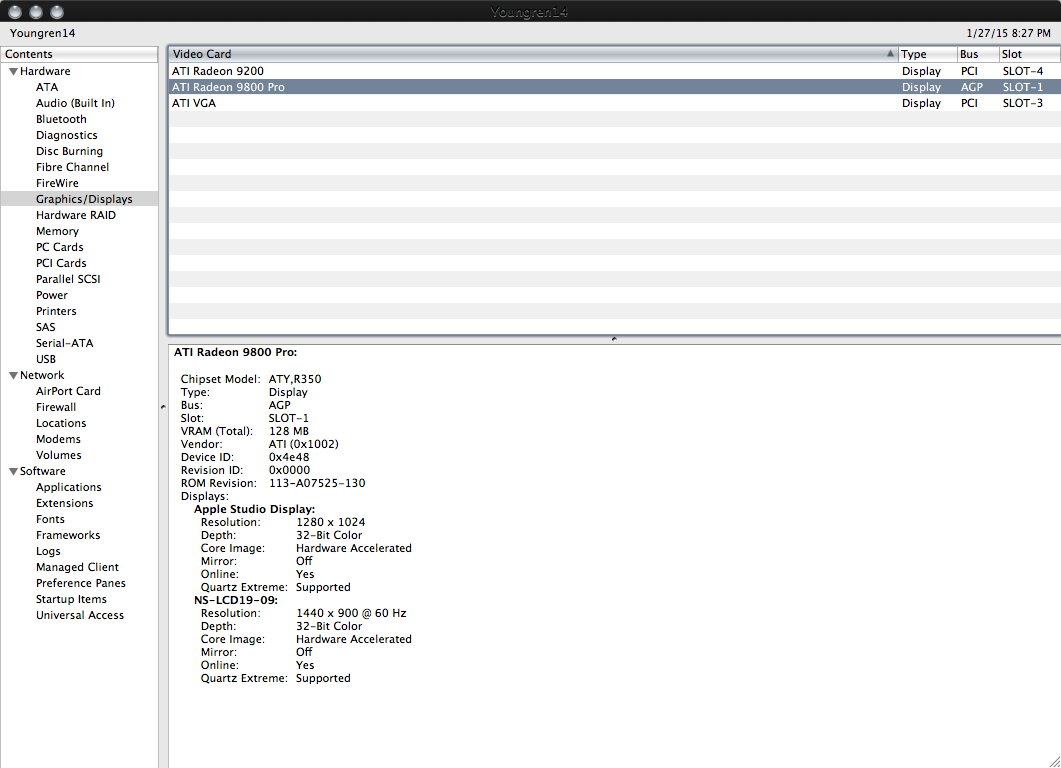This screenshot has width=1061, height=768.
Task: Click the NS-LCD19-09 display heading
Action: [x=235, y=600]
